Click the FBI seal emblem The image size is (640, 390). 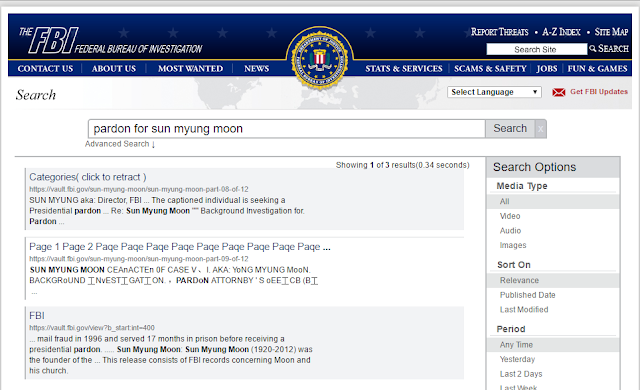[320, 59]
